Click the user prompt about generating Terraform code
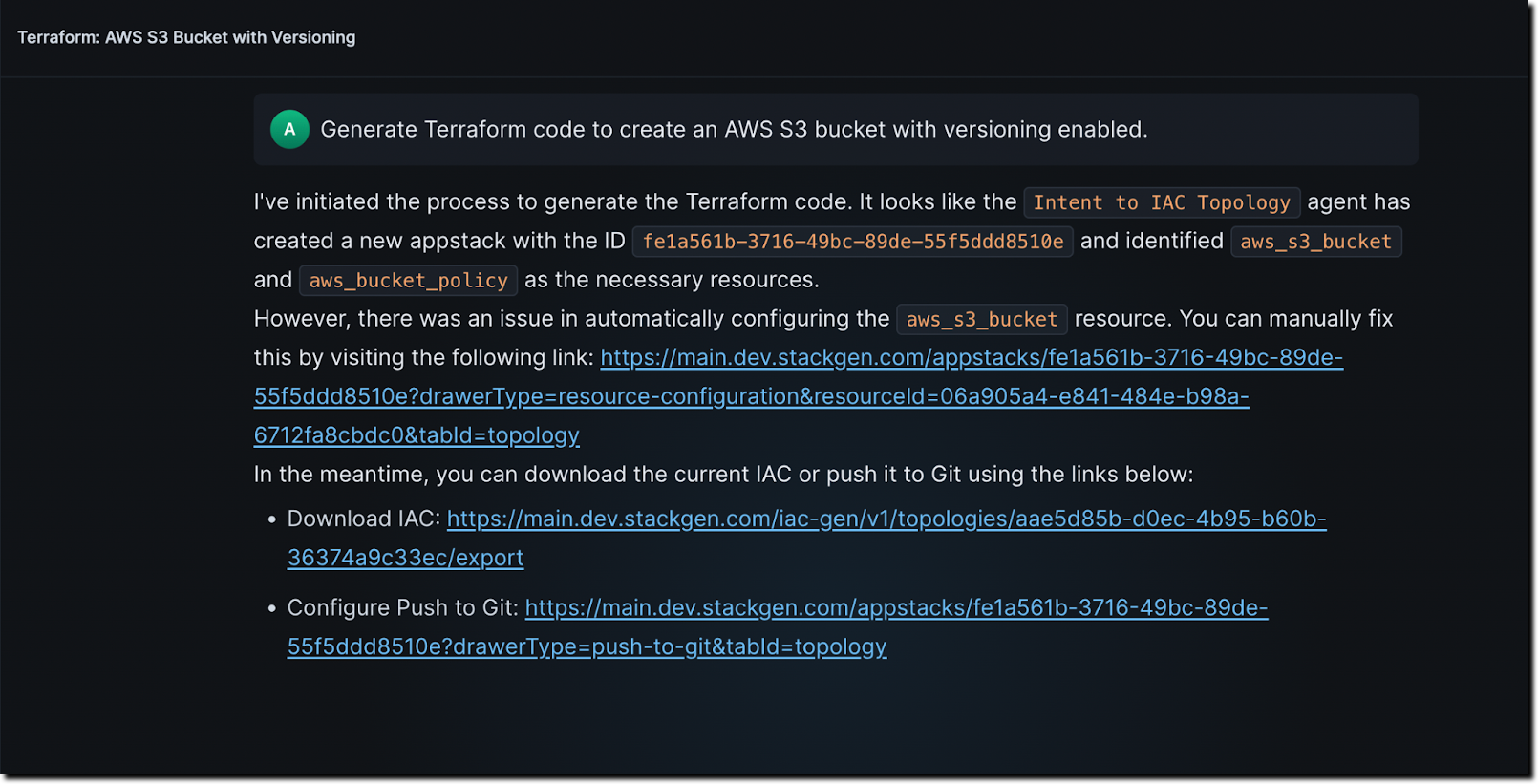Screen dimensions: 1538x784 pos(734,130)
